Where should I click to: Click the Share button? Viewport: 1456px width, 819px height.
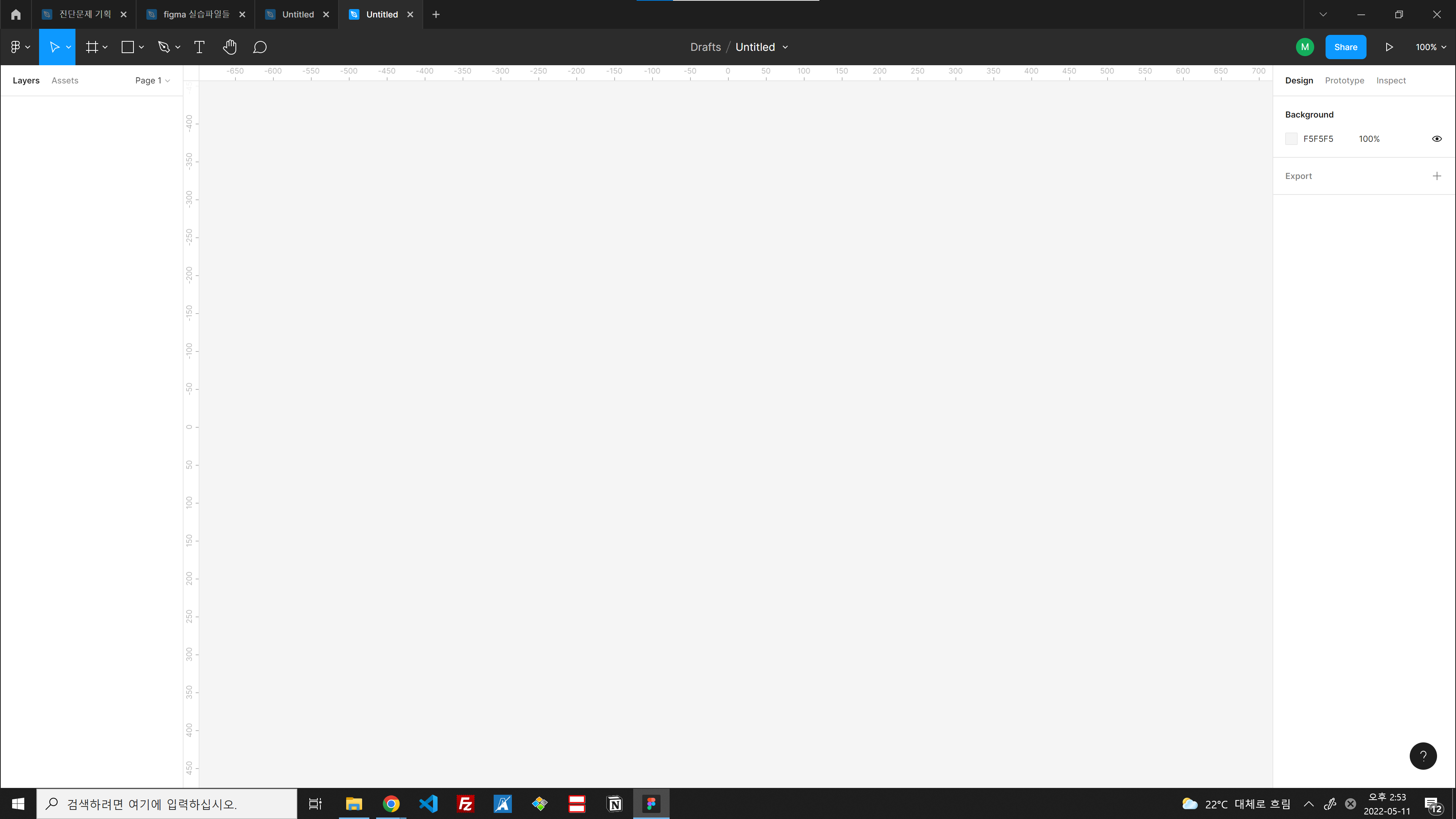pyautogui.click(x=1345, y=47)
